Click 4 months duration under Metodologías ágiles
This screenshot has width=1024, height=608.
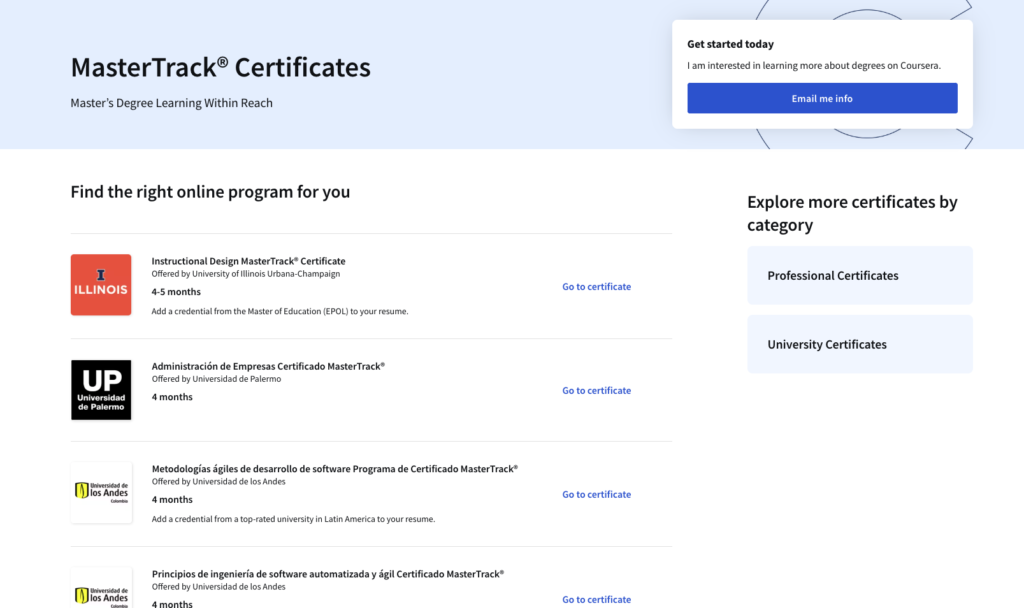(172, 500)
